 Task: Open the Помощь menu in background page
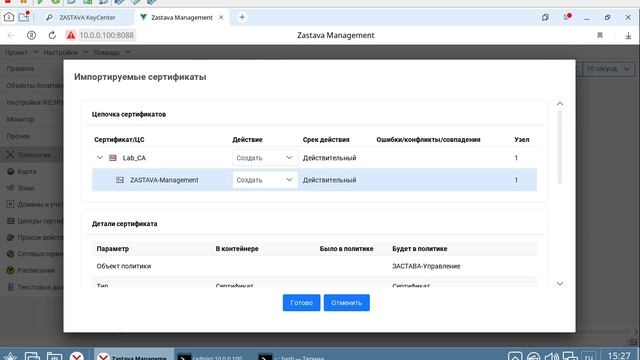pos(112,52)
